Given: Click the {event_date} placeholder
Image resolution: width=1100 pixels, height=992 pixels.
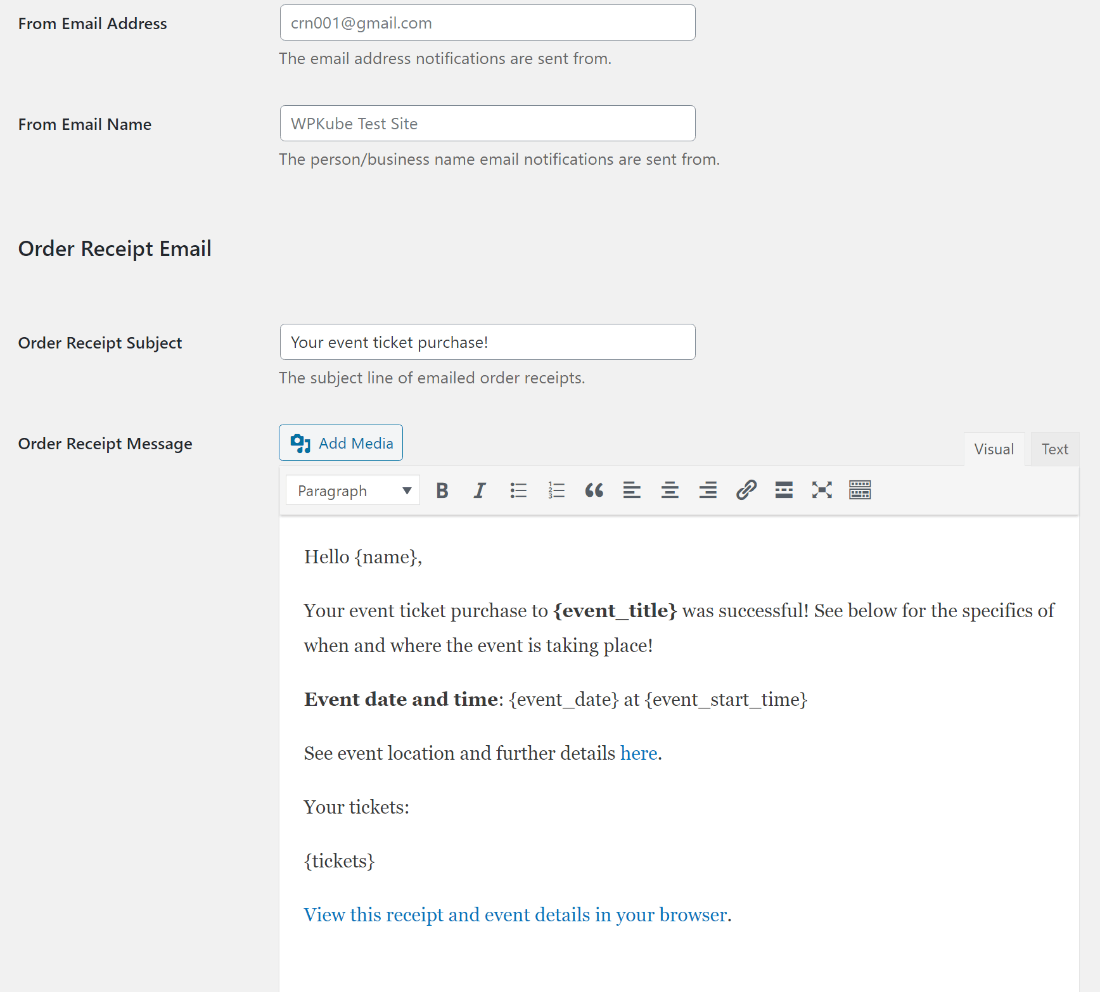Looking at the screenshot, I should click(x=564, y=699).
